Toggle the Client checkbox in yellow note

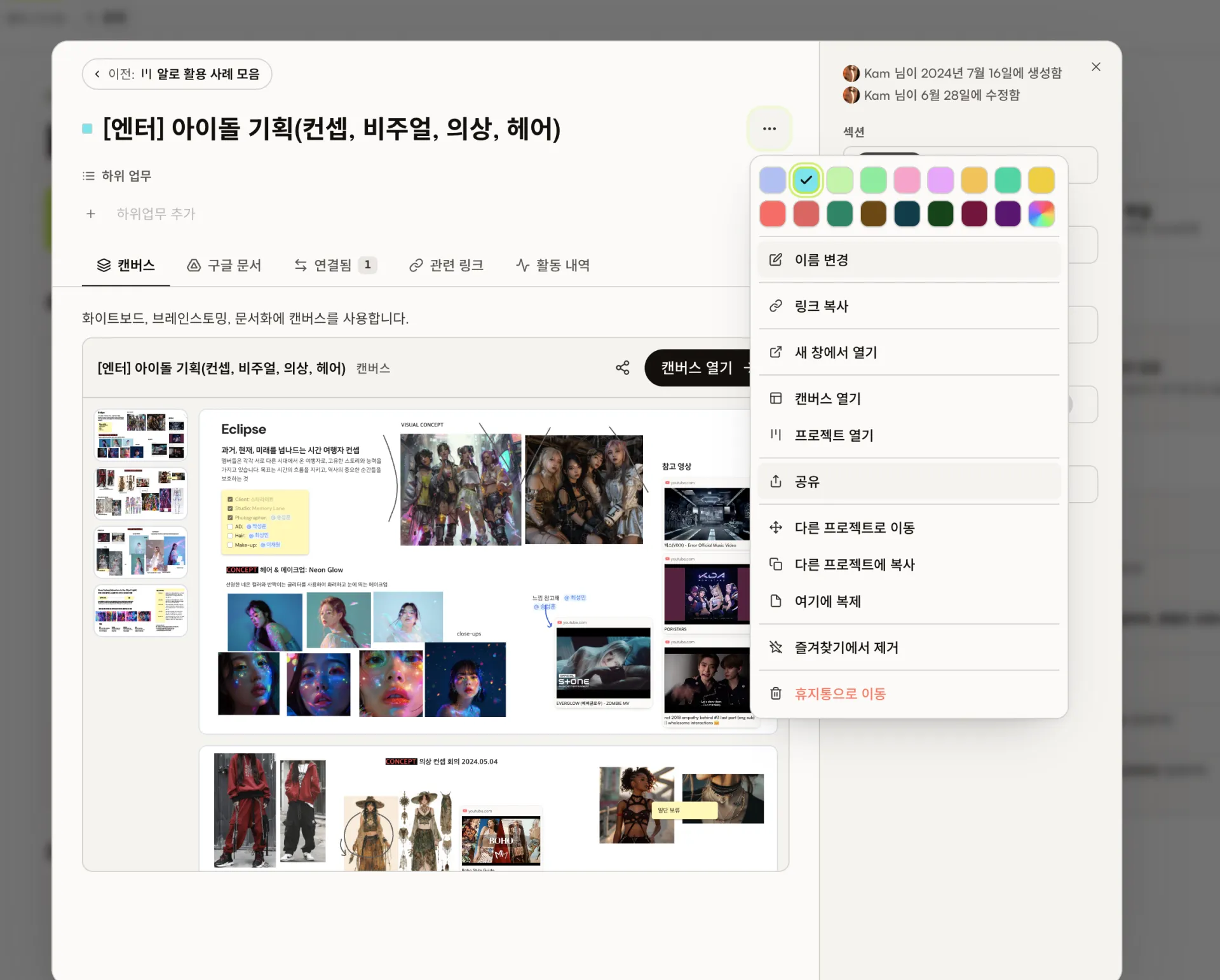click(x=230, y=500)
